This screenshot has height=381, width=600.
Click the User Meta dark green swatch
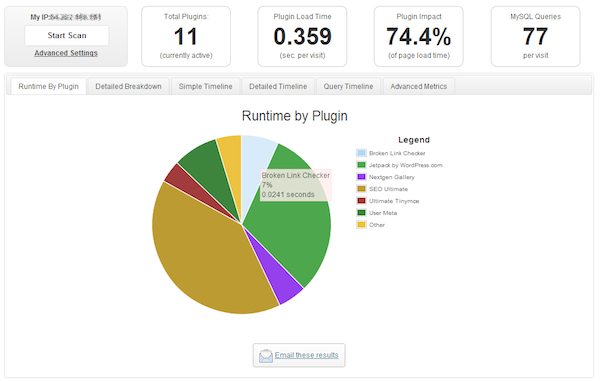361,213
